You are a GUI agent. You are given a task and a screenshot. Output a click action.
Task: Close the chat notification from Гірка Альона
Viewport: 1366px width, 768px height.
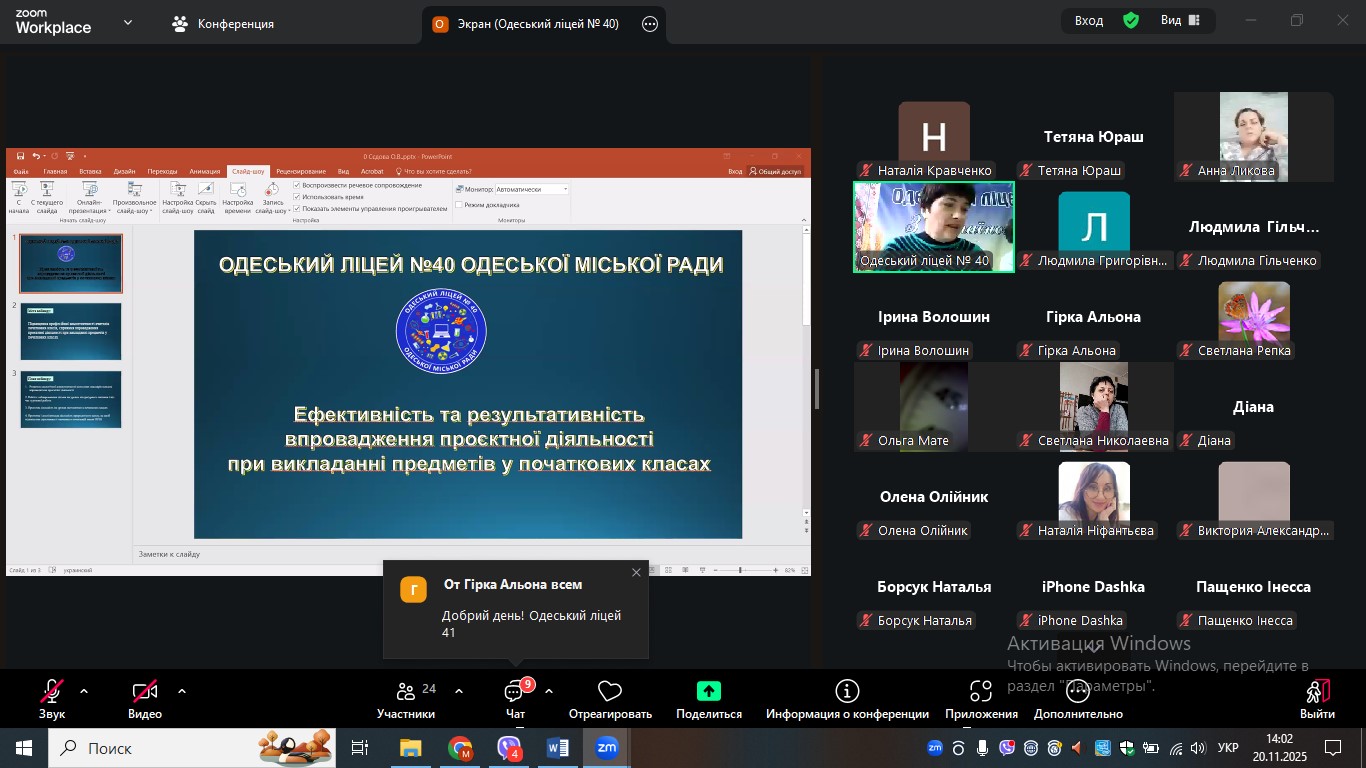point(636,573)
